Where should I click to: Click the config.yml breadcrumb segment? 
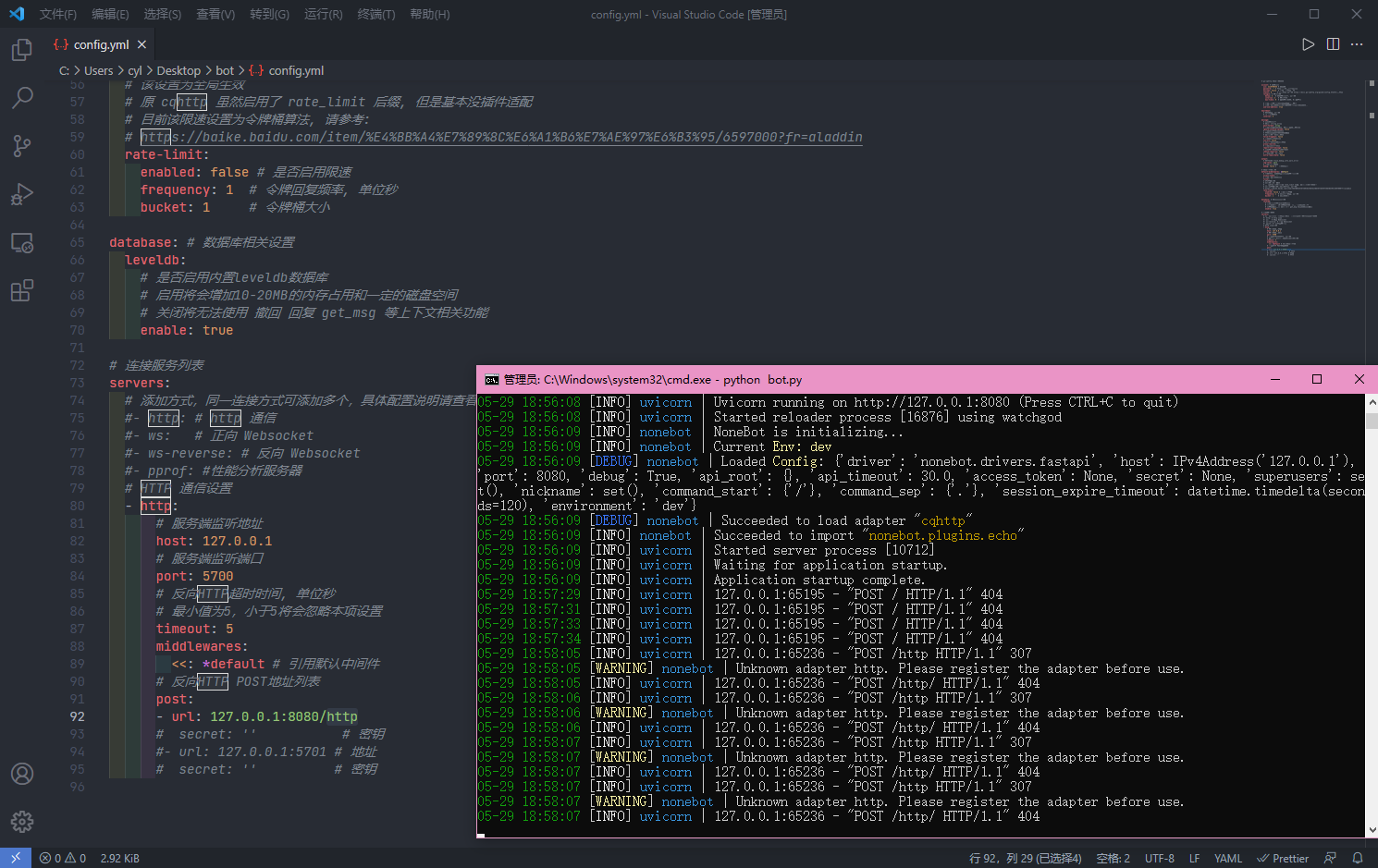tap(296, 70)
